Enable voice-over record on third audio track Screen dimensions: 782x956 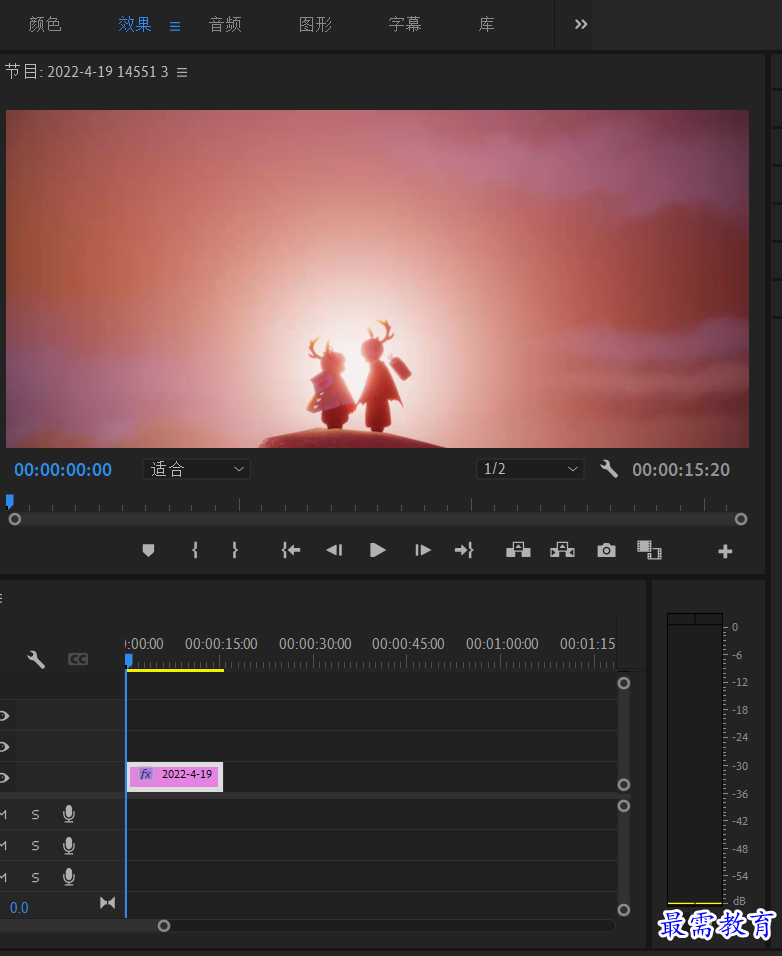tap(69, 877)
